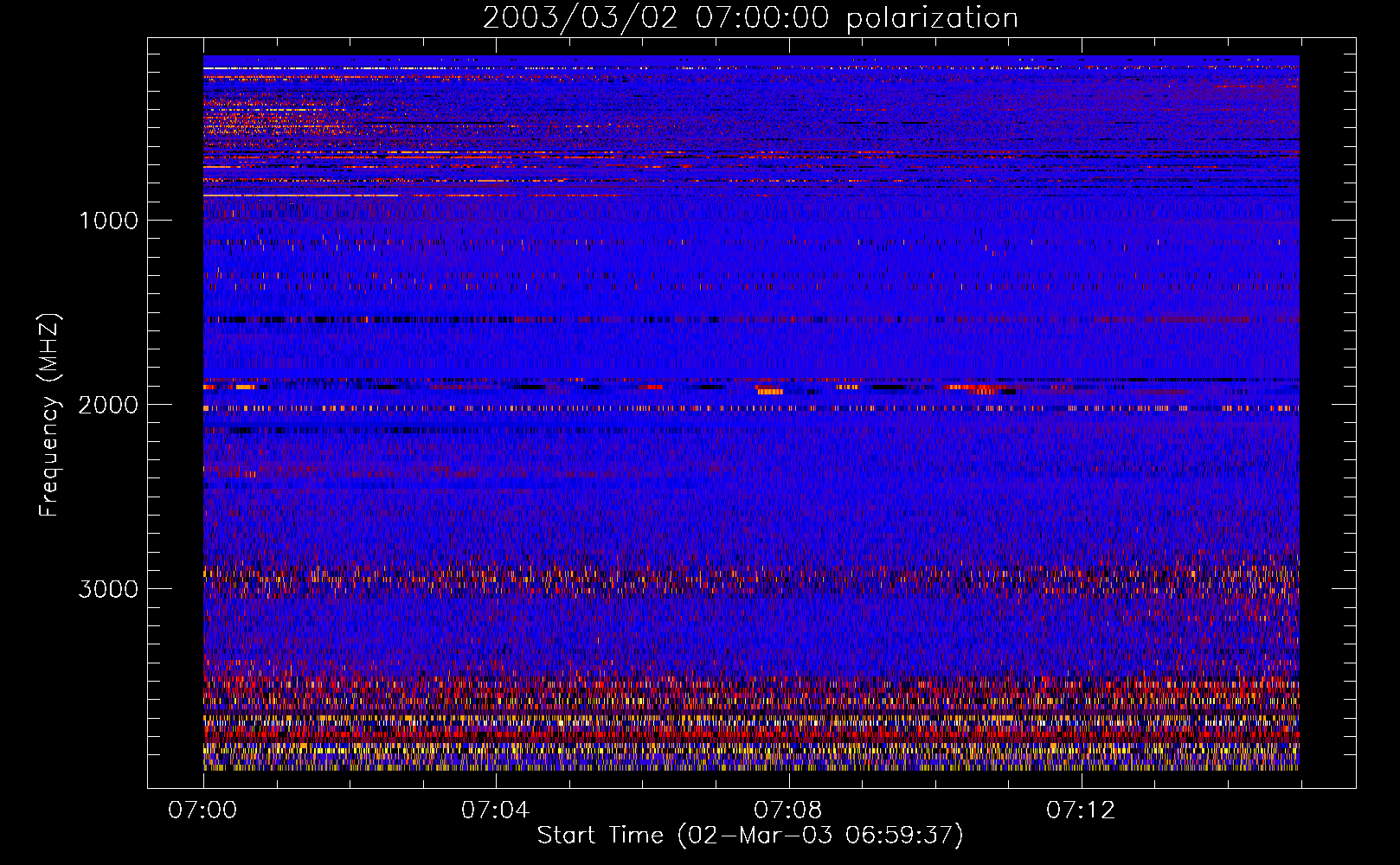The height and width of the screenshot is (865, 1400).
Task: Click the 07:04 time tick label
Action: click(x=495, y=811)
